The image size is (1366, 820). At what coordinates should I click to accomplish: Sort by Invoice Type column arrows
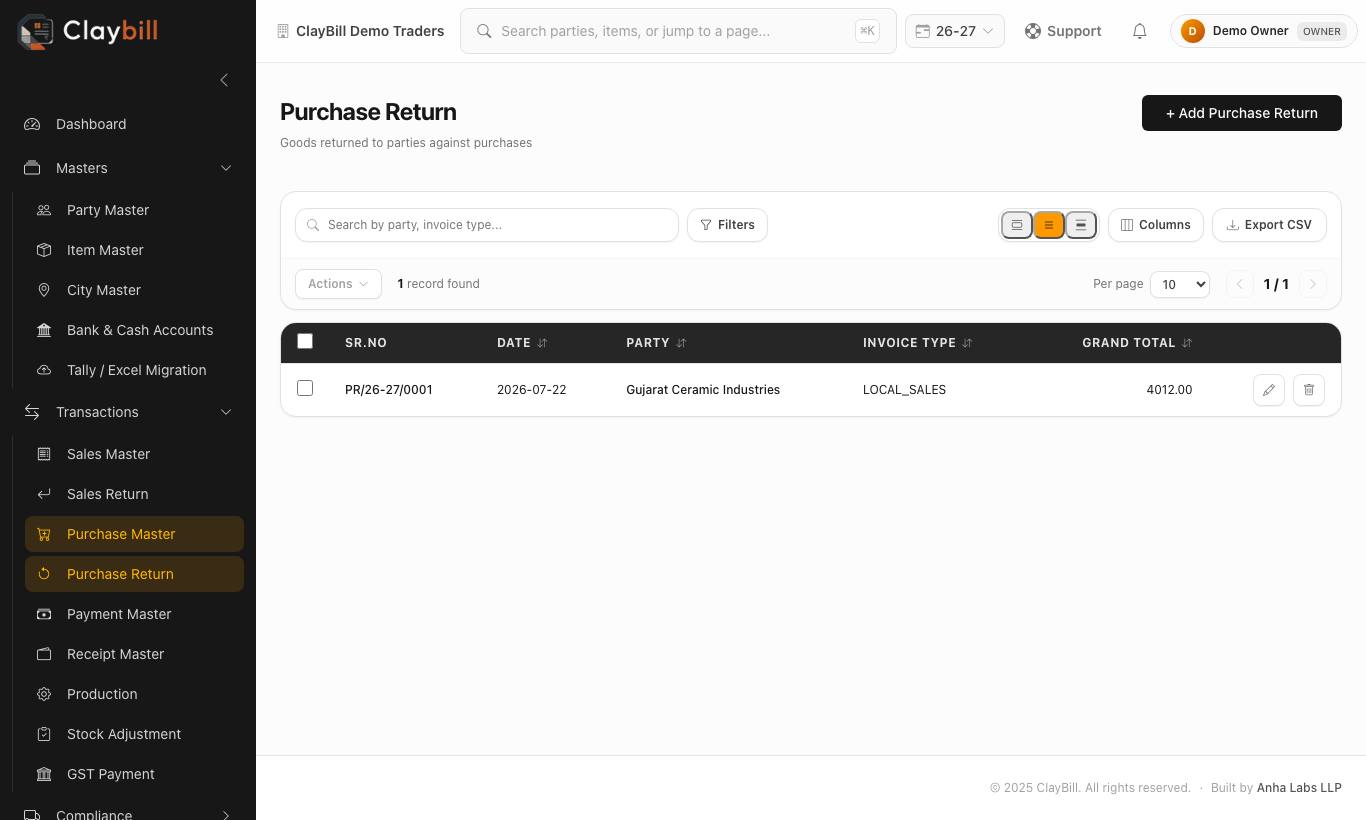pos(967,343)
